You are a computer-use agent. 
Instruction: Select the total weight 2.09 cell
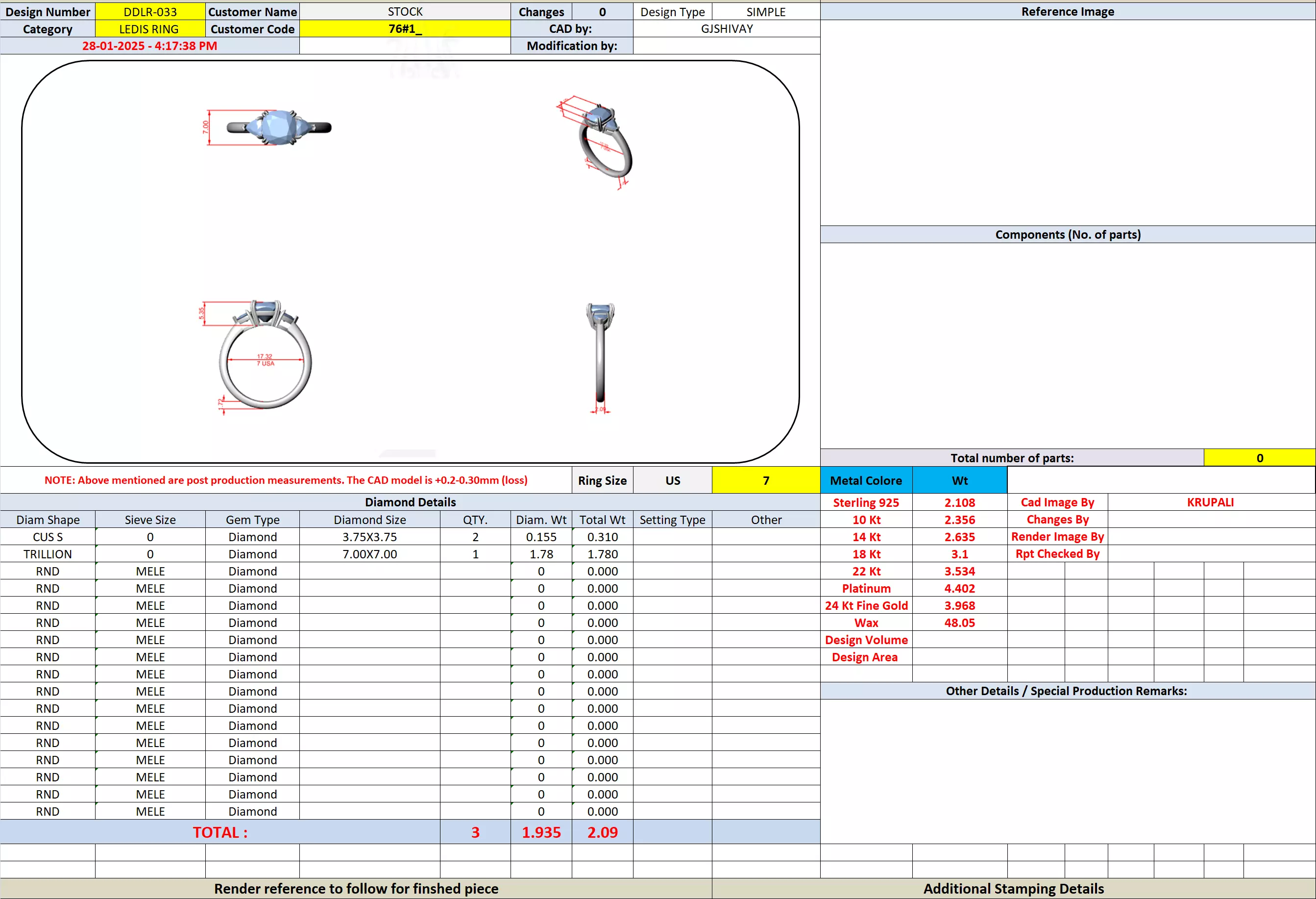pyautogui.click(x=602, y=832)
